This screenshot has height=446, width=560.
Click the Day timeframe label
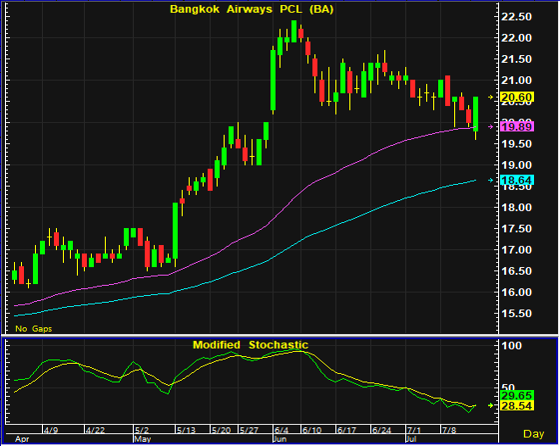[x=534, y=434]
